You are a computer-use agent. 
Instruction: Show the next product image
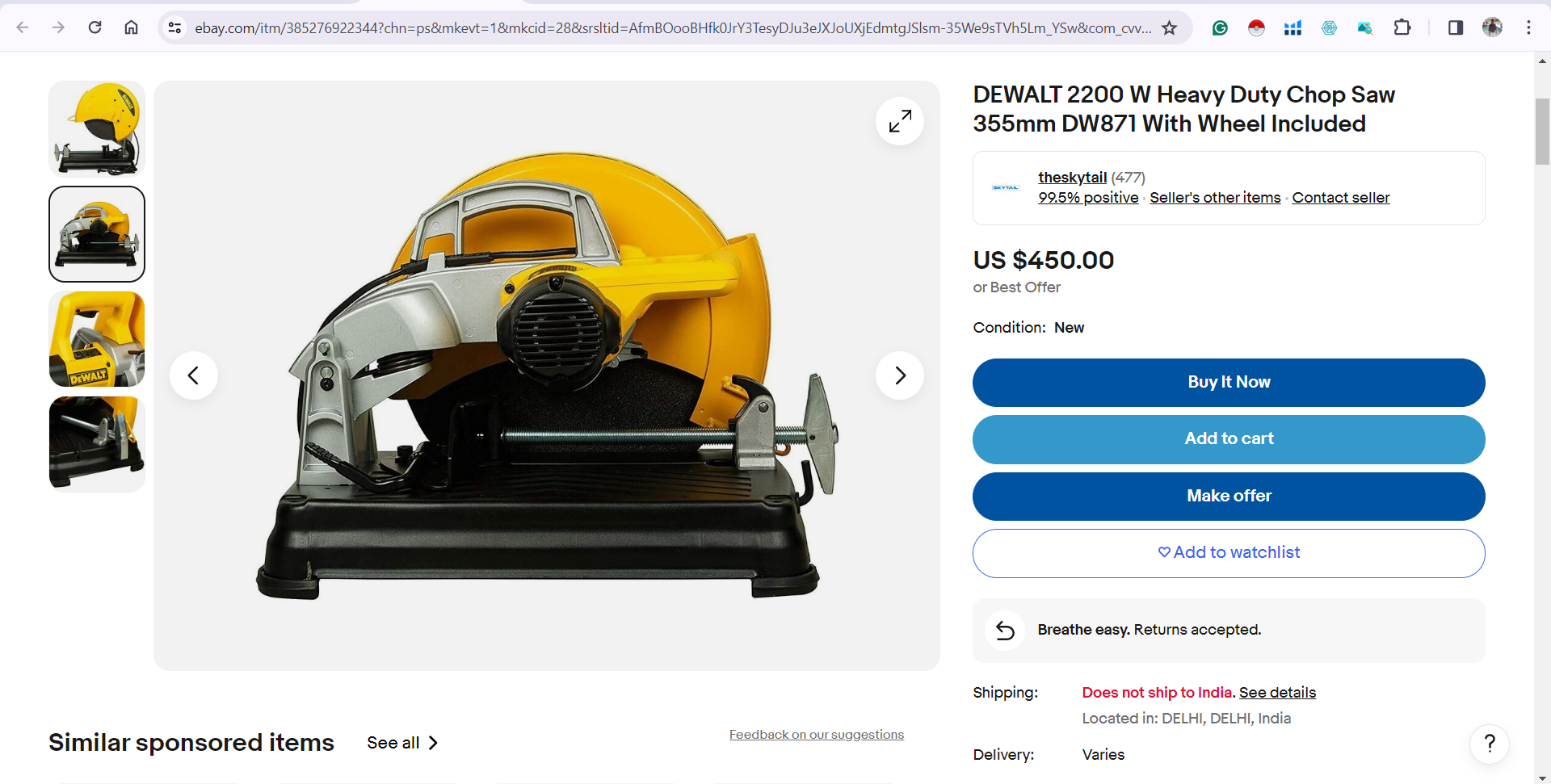click(900, 375)
